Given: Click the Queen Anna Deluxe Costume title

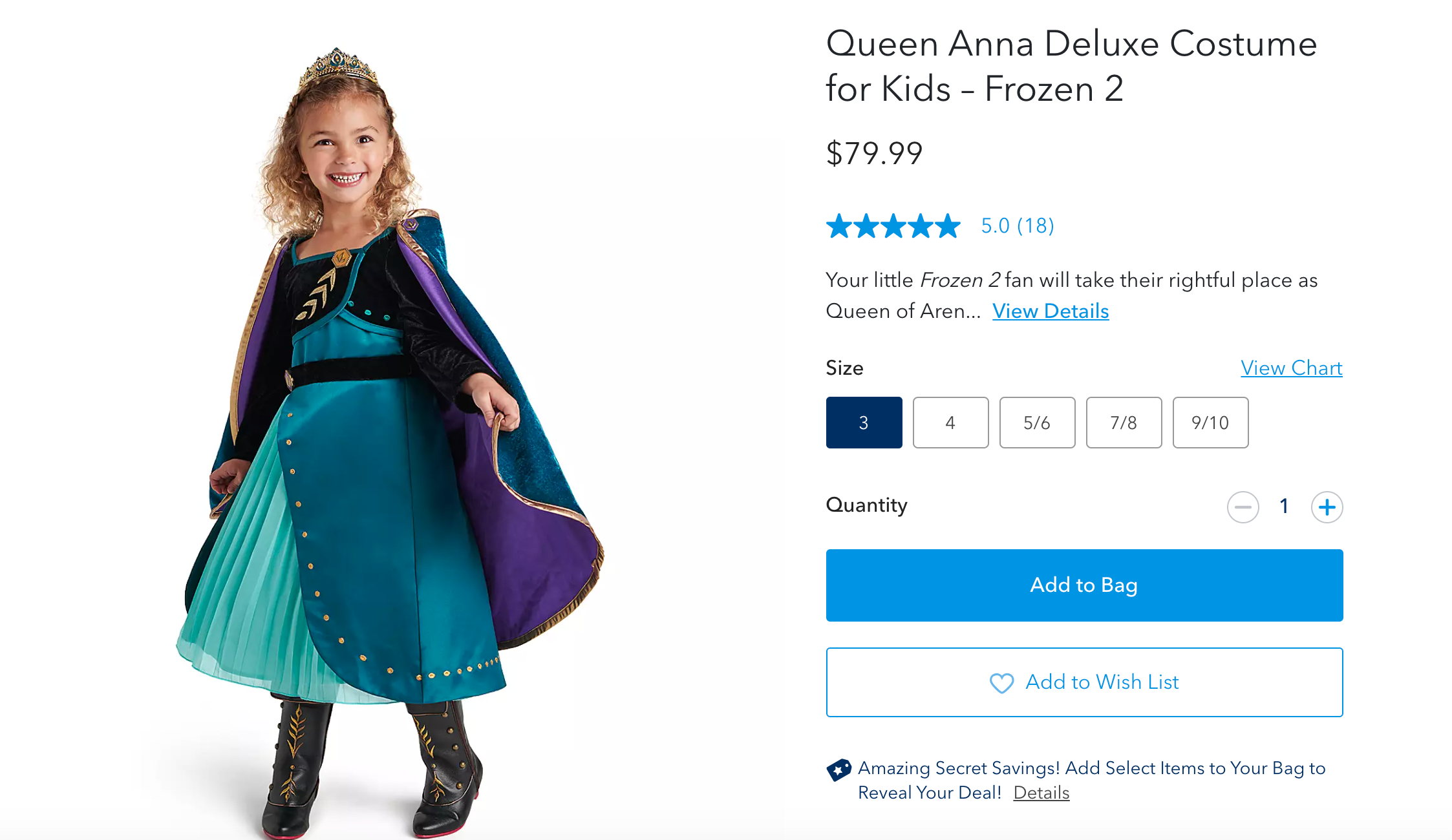Looking at the screenshot, I should 1071,66.
